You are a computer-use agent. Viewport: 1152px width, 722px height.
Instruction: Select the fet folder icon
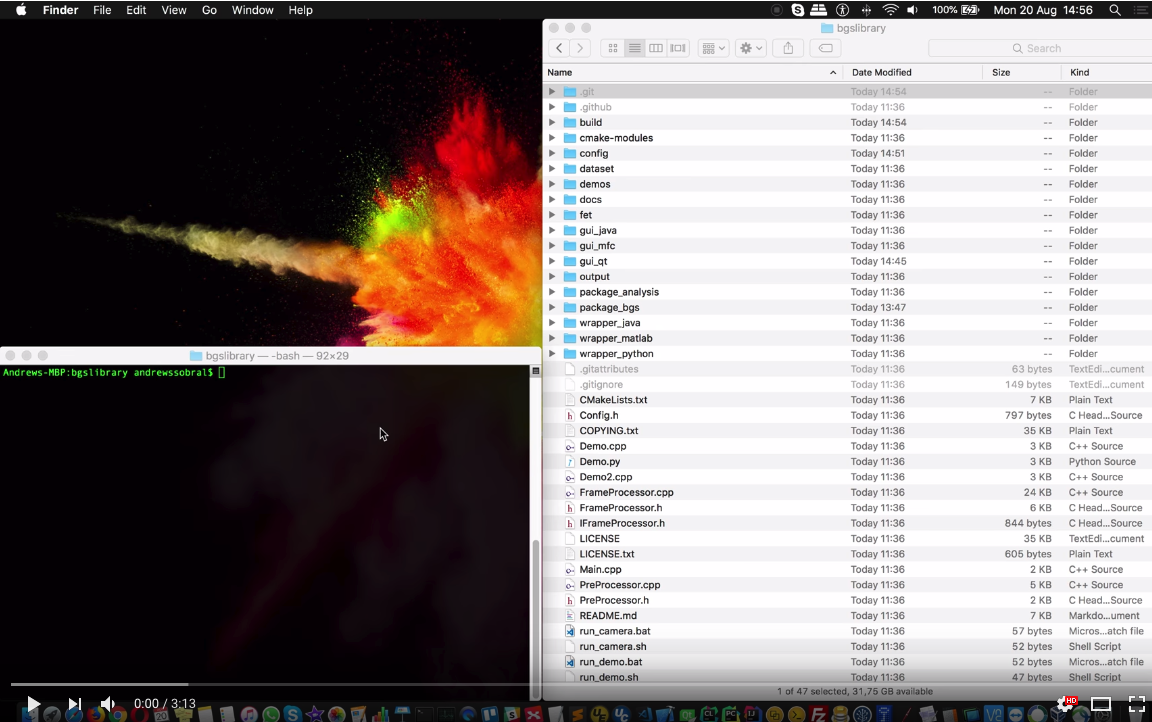click(569, 215)
